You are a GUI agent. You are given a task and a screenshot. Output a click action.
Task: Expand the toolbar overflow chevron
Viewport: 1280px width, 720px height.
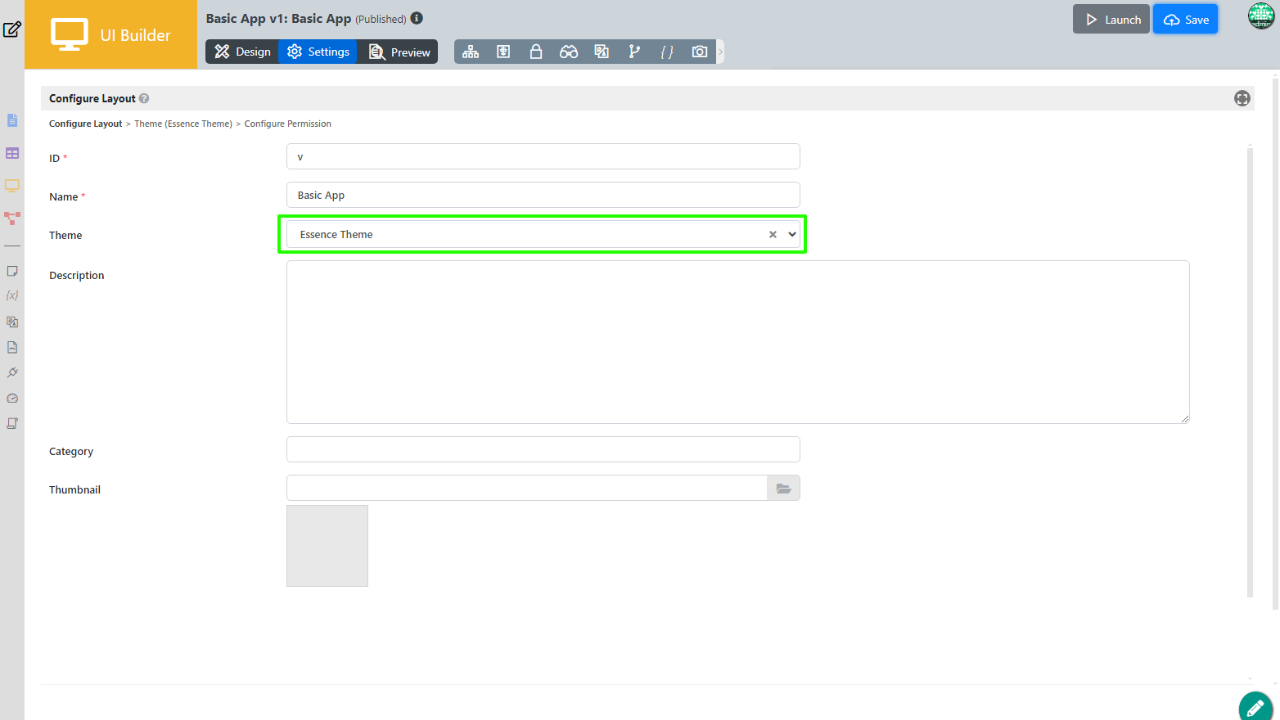[x=720, y=52]
